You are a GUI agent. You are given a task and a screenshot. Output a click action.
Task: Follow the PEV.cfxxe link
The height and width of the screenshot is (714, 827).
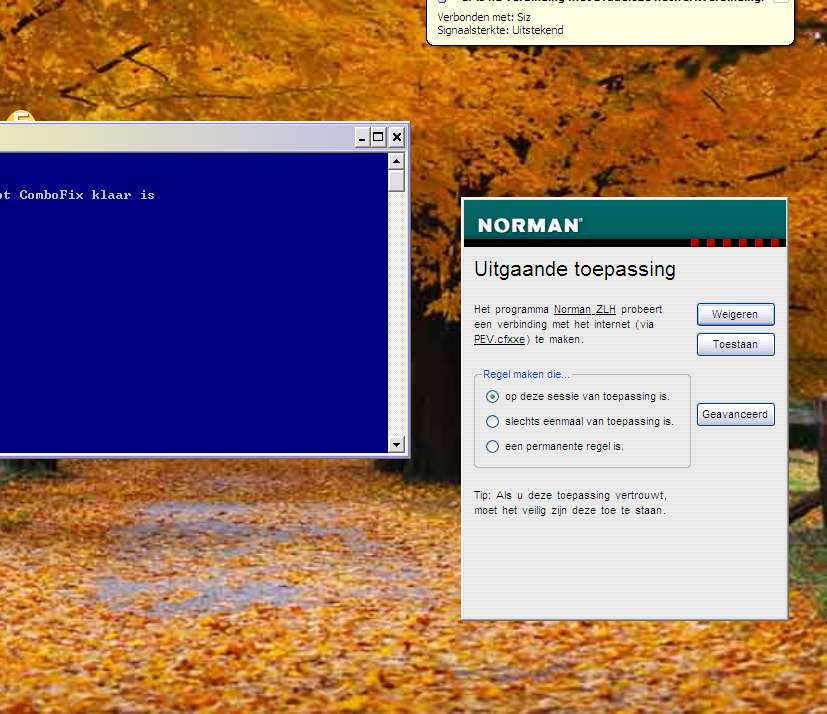(x=499, y=339)
